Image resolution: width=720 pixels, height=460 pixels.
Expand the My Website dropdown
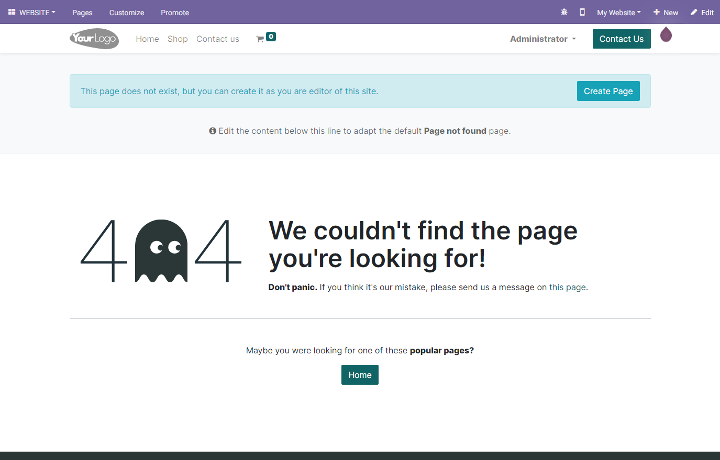(x=619, y=12)
